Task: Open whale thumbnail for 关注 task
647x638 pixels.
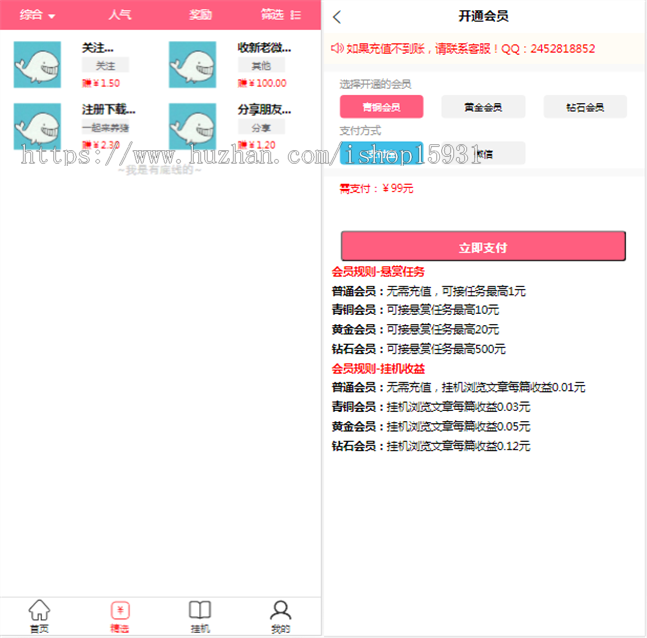Action: tap(37, 64)
